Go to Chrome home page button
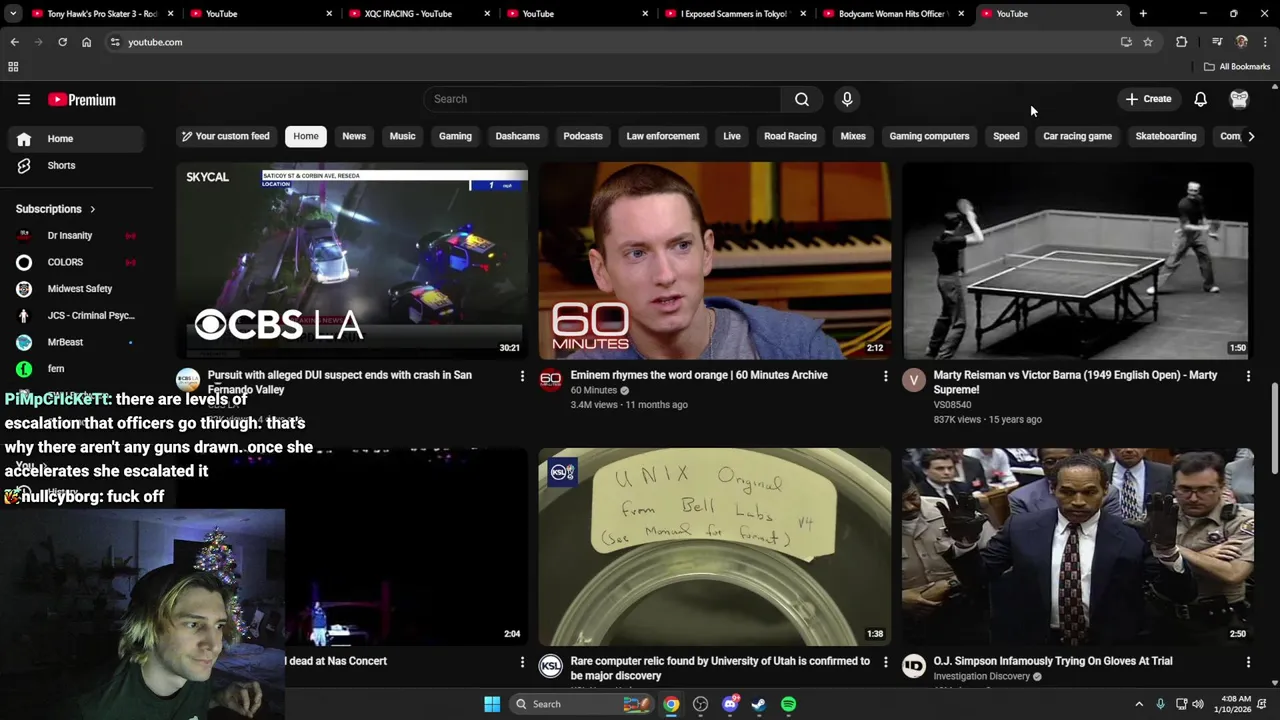Viewport: 1280px width, 720px height. (86, 42)
